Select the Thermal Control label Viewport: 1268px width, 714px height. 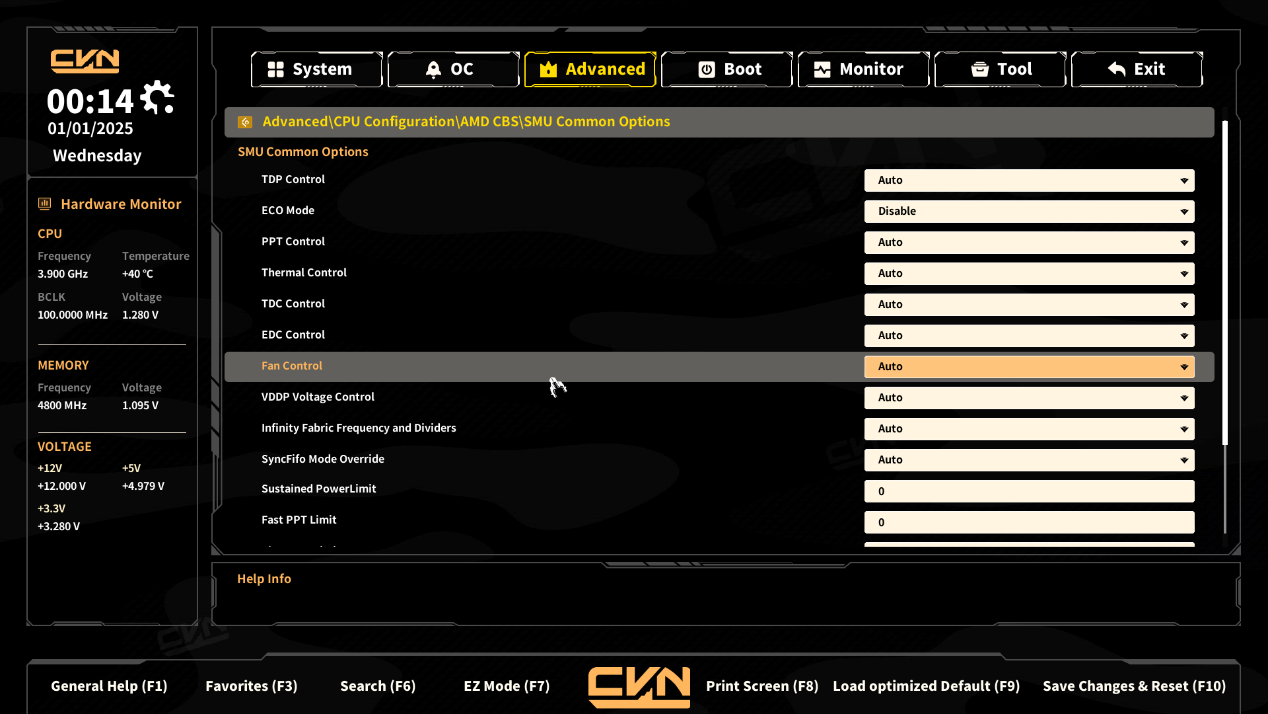[x=304, y=273]
